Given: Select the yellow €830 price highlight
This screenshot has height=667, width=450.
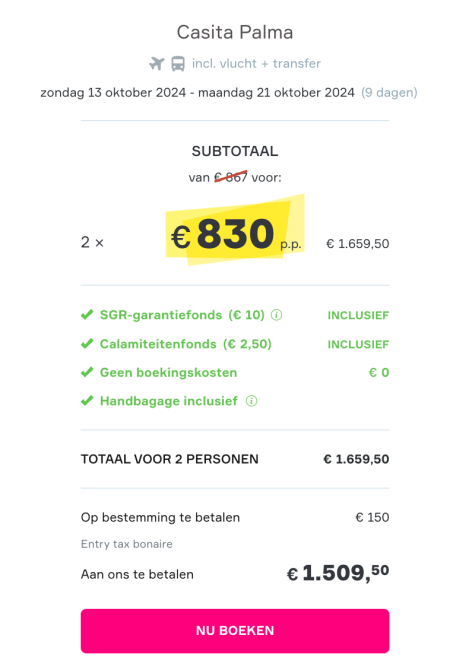Looking at the screenshot, I should 235,232.
